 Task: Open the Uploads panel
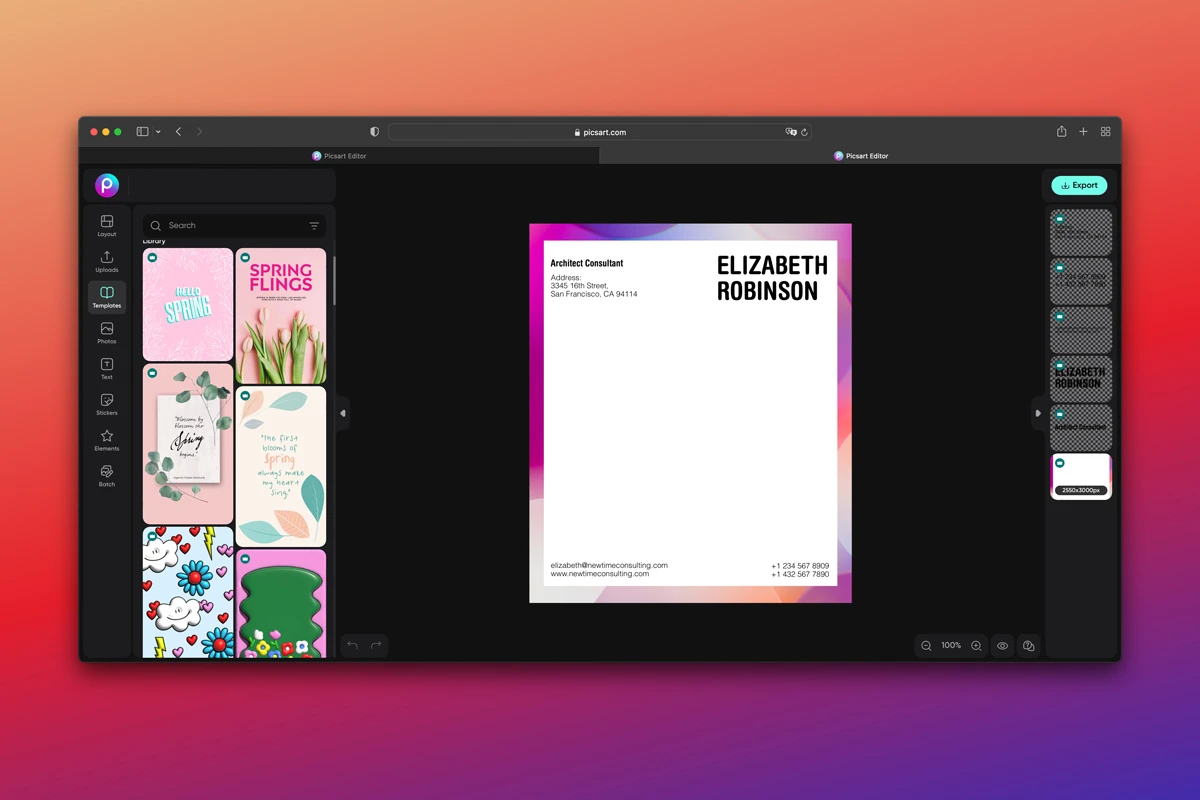(106, 260)
